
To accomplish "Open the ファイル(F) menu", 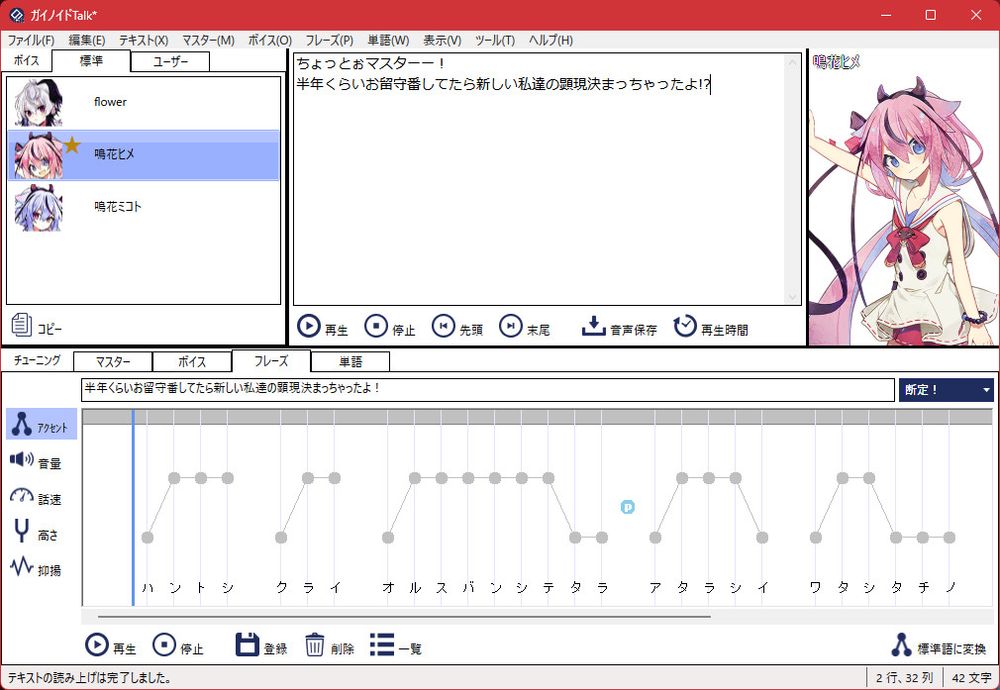I will [31, 40].
